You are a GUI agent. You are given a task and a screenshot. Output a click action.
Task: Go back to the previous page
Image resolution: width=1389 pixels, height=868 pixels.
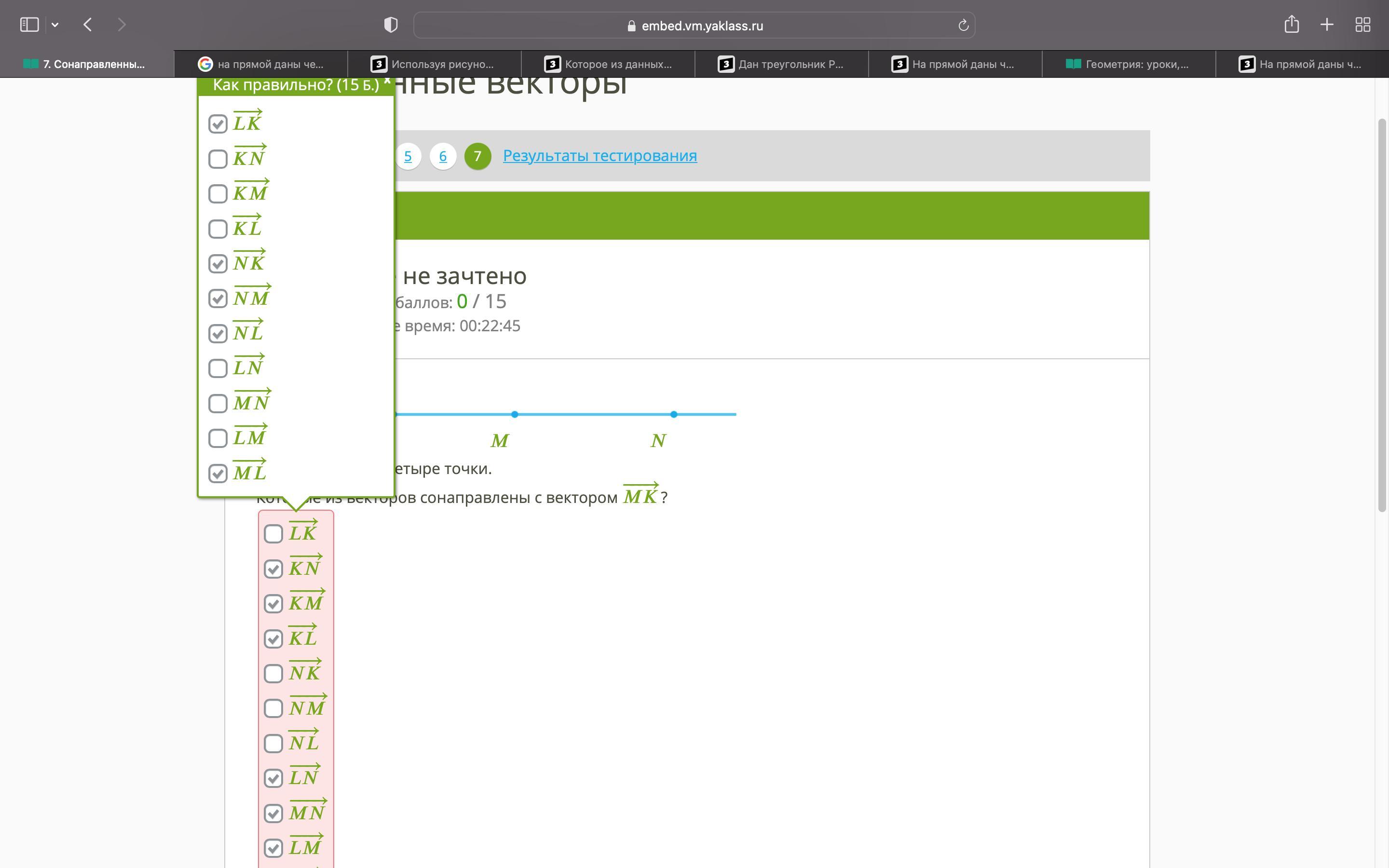(x=88, y=25)
